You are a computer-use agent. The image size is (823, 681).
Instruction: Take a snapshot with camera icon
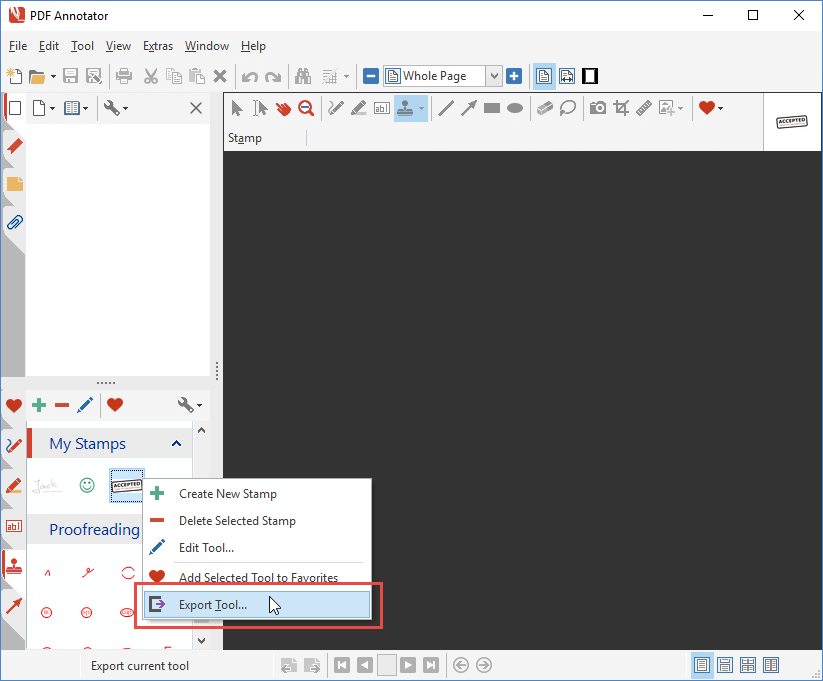598,108
